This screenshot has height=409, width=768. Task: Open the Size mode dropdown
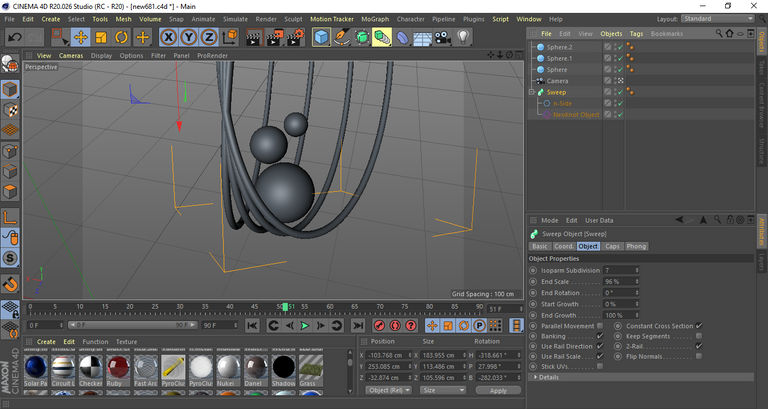pos(443,390)
